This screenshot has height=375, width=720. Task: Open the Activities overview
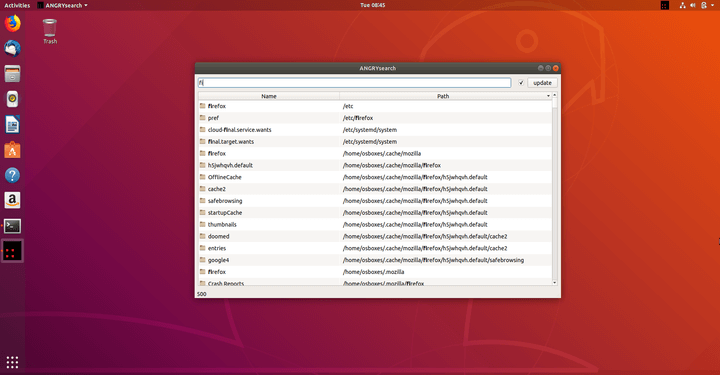pyautogui.click(x=17, y=6)
